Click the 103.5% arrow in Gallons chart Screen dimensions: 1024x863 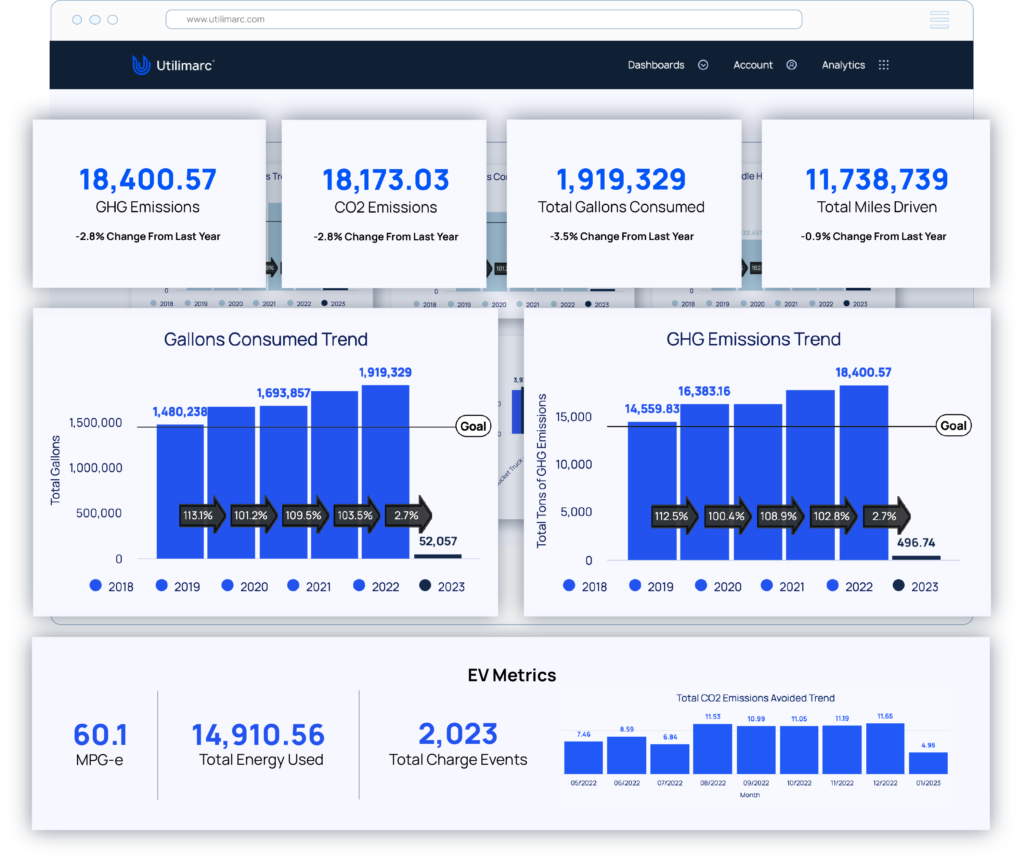tap(357, 515)
